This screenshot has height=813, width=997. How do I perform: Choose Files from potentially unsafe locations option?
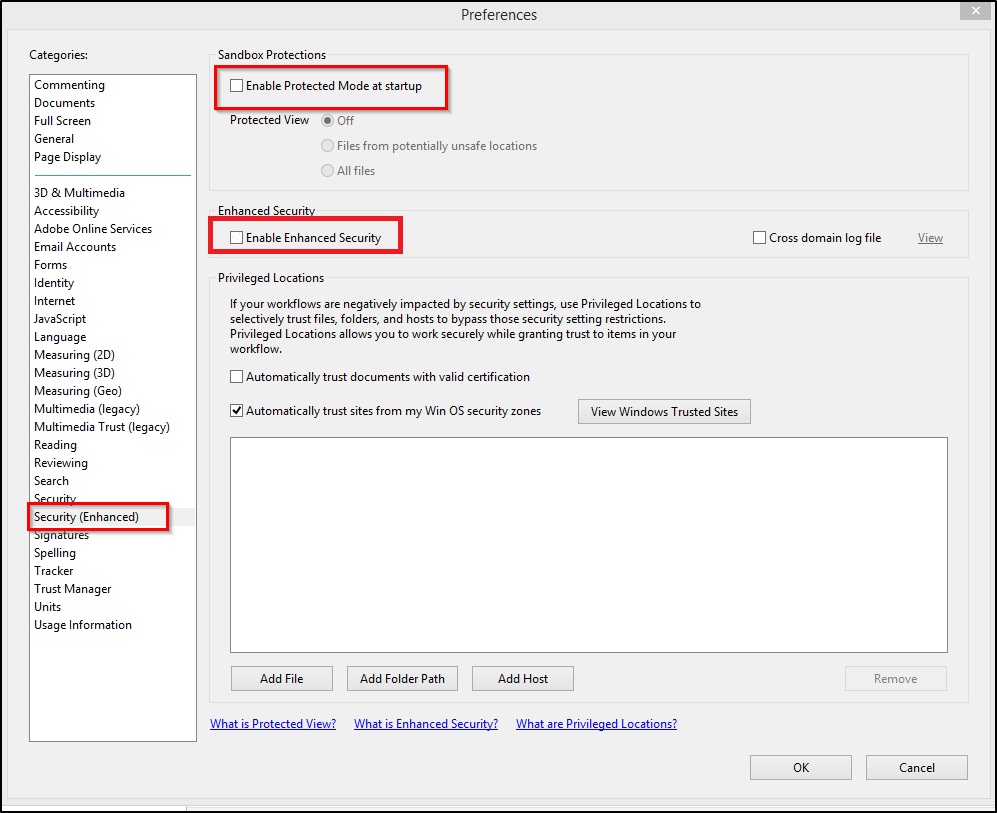327,146
